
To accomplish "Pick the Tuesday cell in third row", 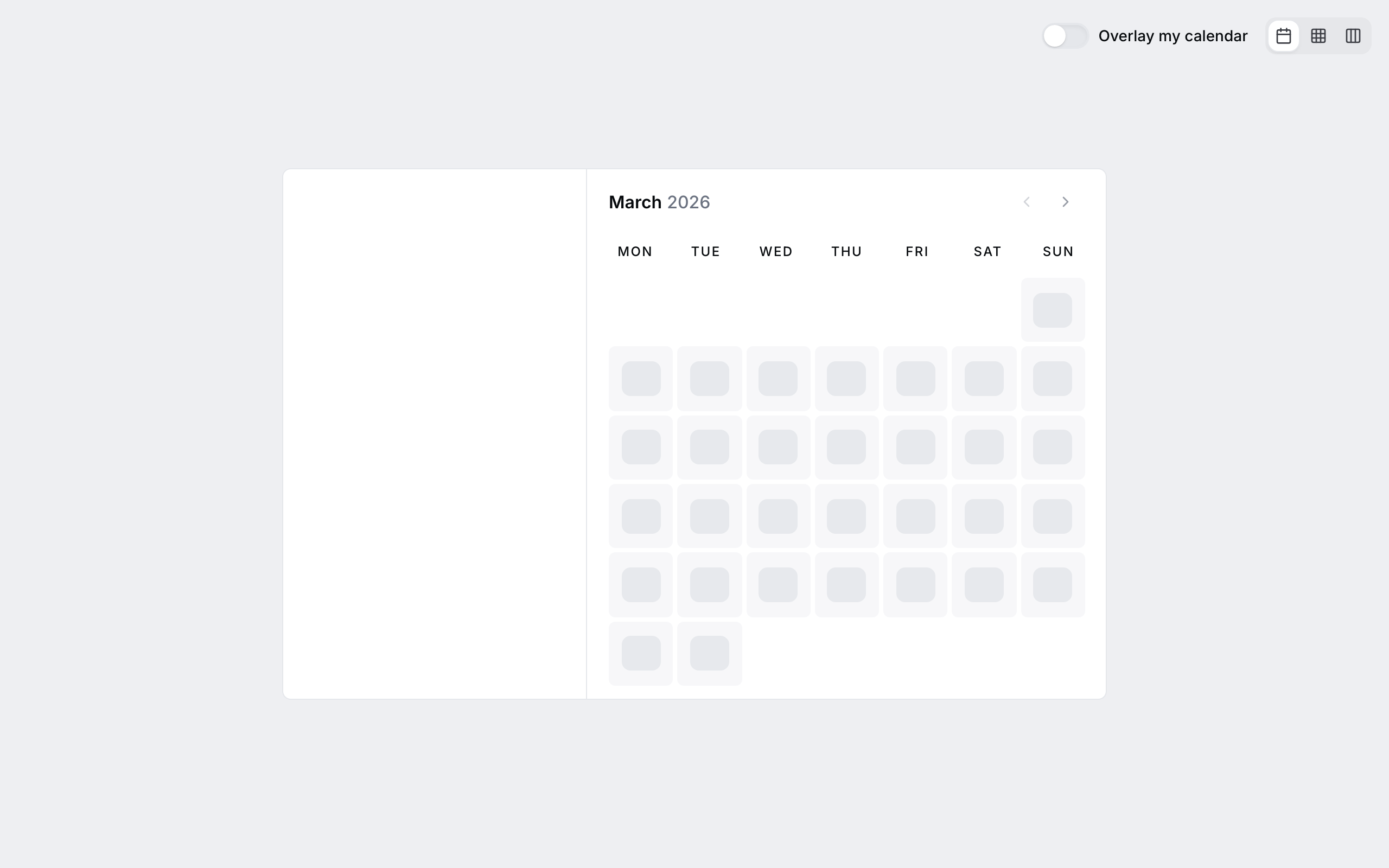I will click(x=710, y=447).
